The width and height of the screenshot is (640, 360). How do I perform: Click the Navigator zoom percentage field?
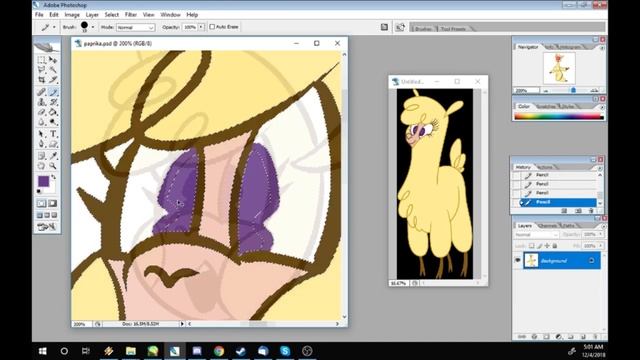click(x=526, y=90)
